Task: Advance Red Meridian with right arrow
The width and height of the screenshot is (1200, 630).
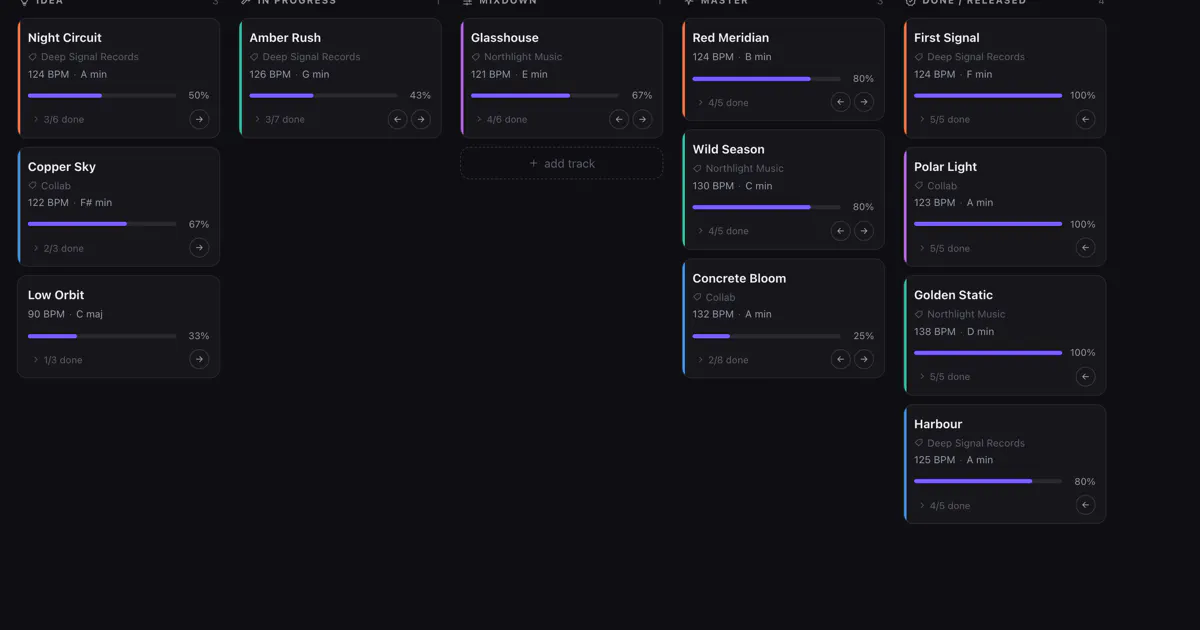Action: click(864, 102)
